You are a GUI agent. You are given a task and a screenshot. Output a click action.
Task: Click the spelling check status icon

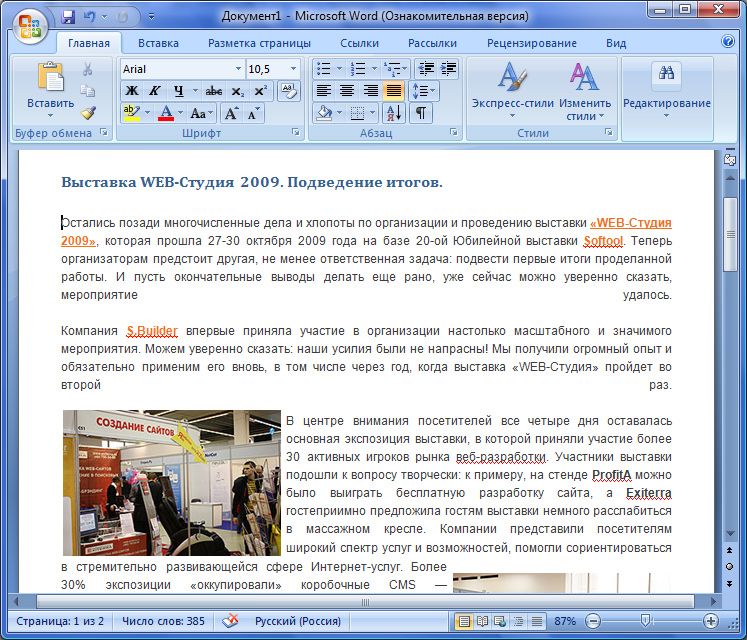point(230,621)
